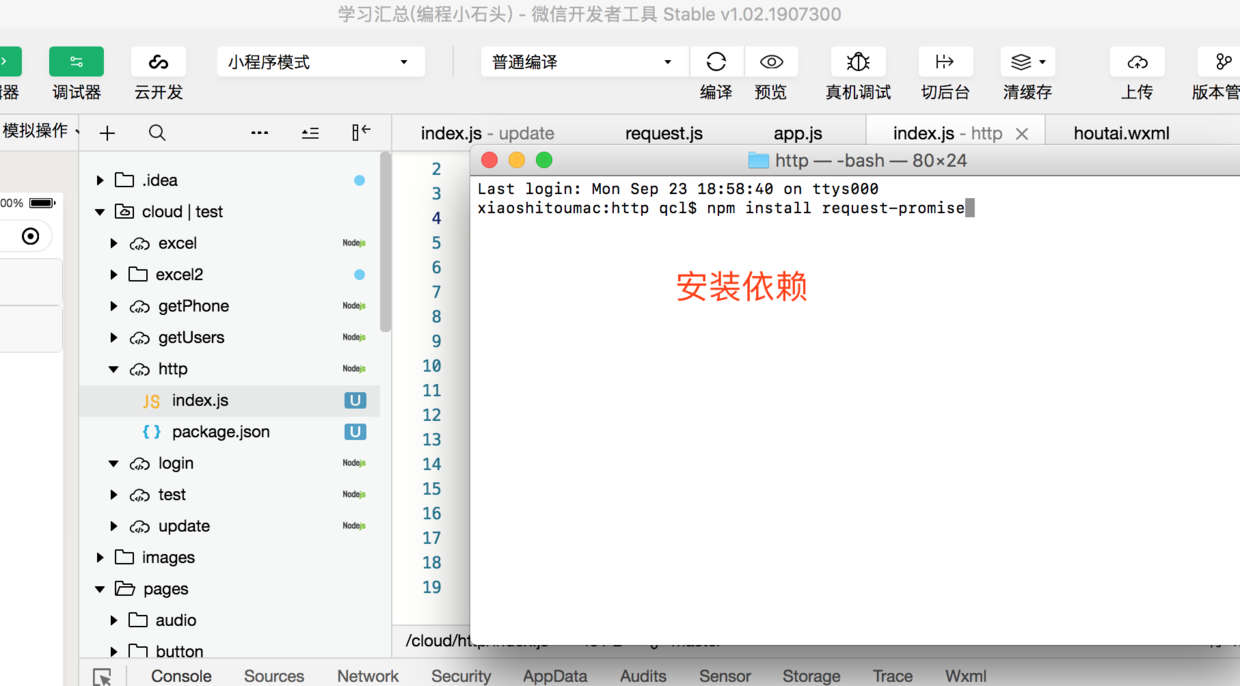Open 清缓存 clear cache layers icon
The height and width of the screenshot is (686, 1240).
point(1027,62)
